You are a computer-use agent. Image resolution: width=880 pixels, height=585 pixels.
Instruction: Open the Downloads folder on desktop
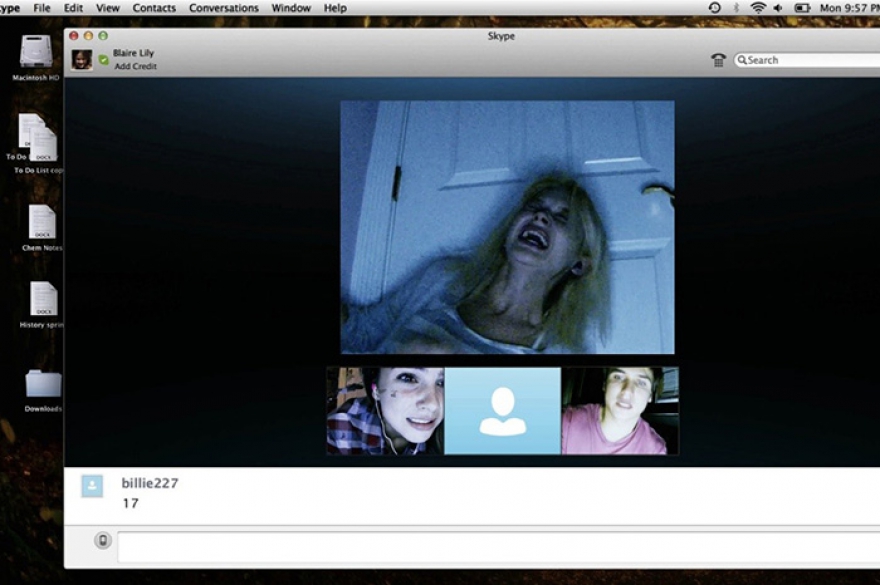tap(43, 383)
